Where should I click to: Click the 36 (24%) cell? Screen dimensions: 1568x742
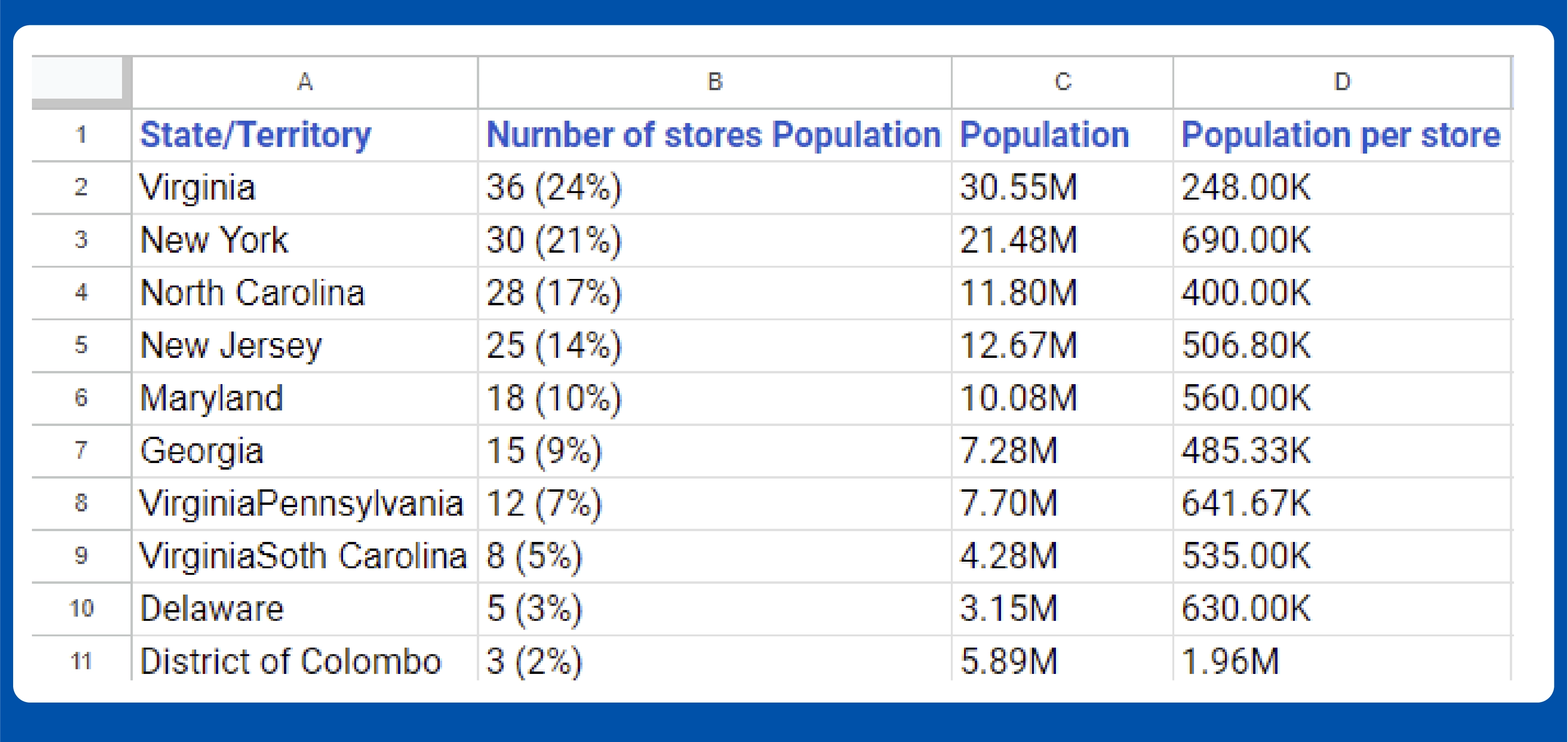715,188
